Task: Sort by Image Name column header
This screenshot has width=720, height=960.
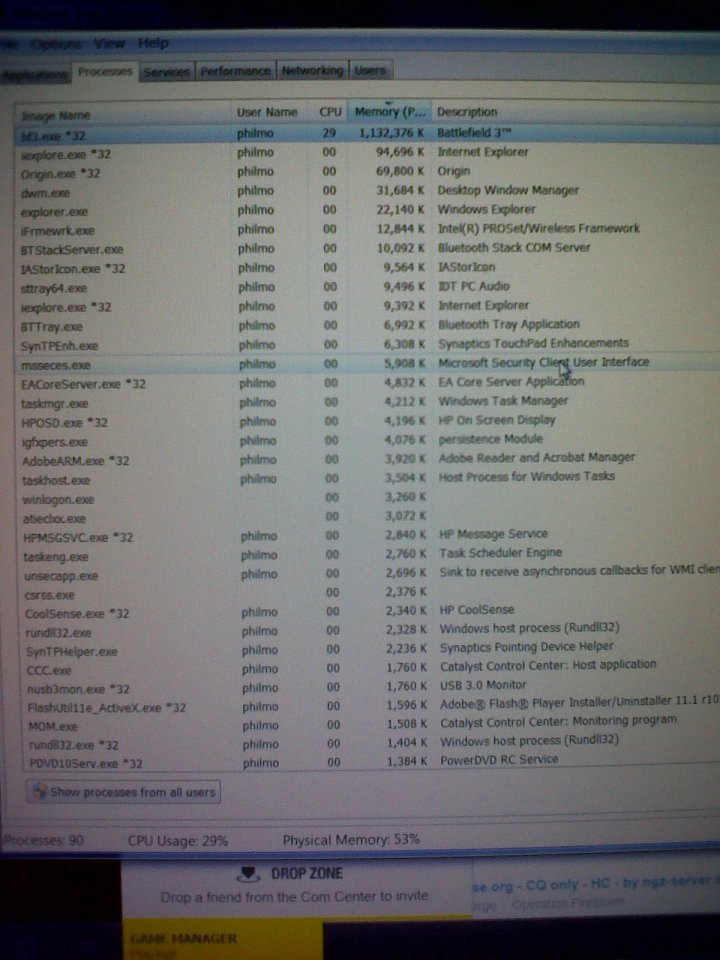Action: click(x=121, y=115)
